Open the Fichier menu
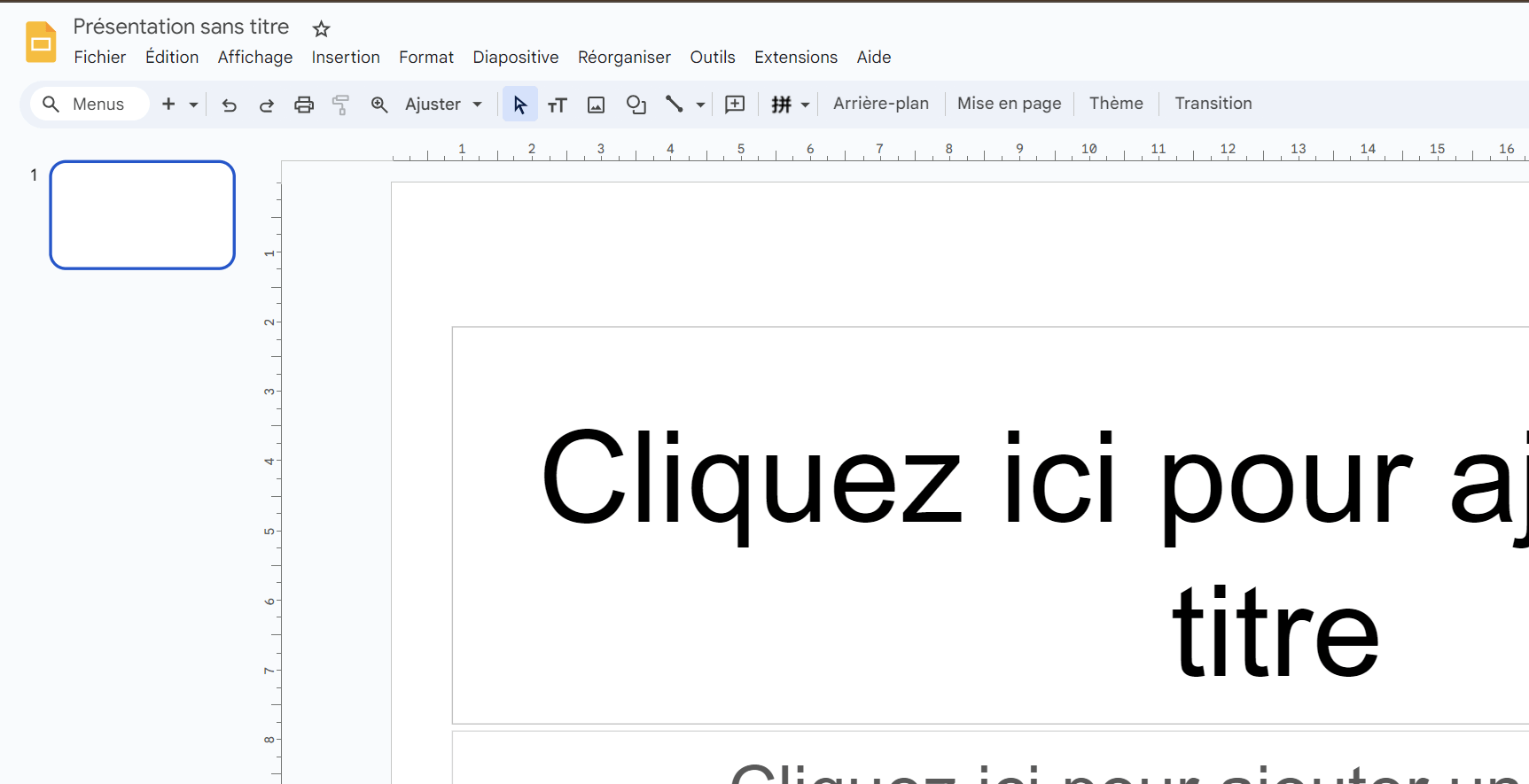This screenshot has width=1529, height=784. pos(100,58)
